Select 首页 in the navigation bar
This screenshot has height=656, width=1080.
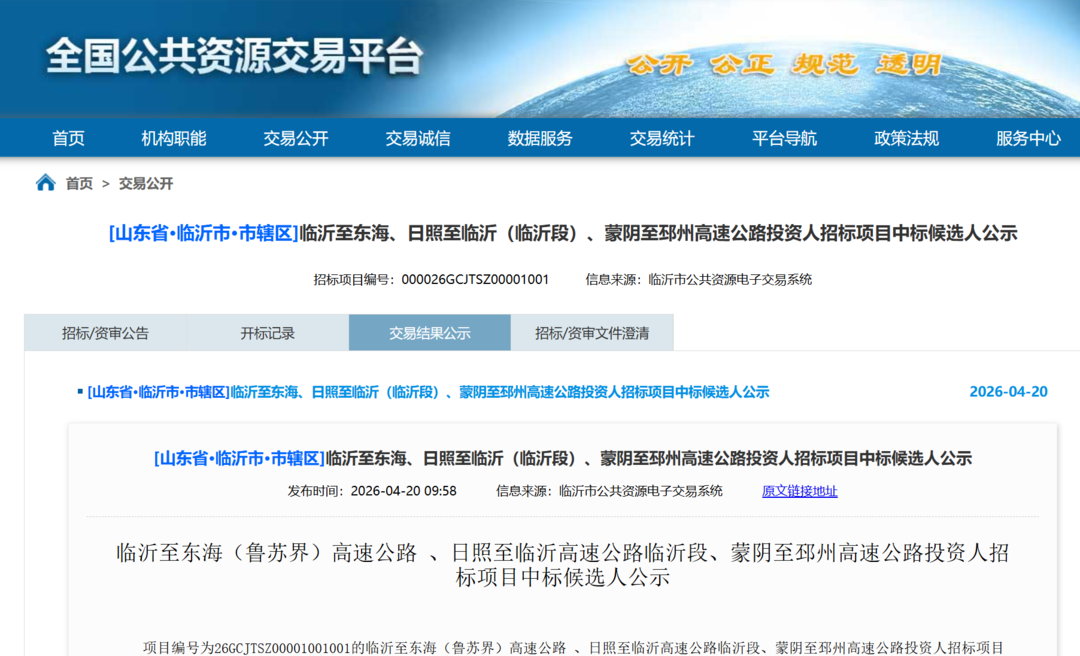(66, 137)
